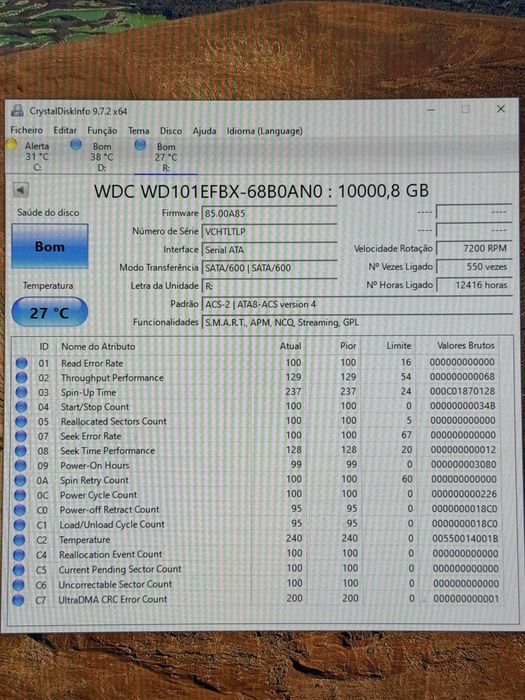Click status icon for Seek Error Rate
The image size is (525, 700).
(21, 436)
